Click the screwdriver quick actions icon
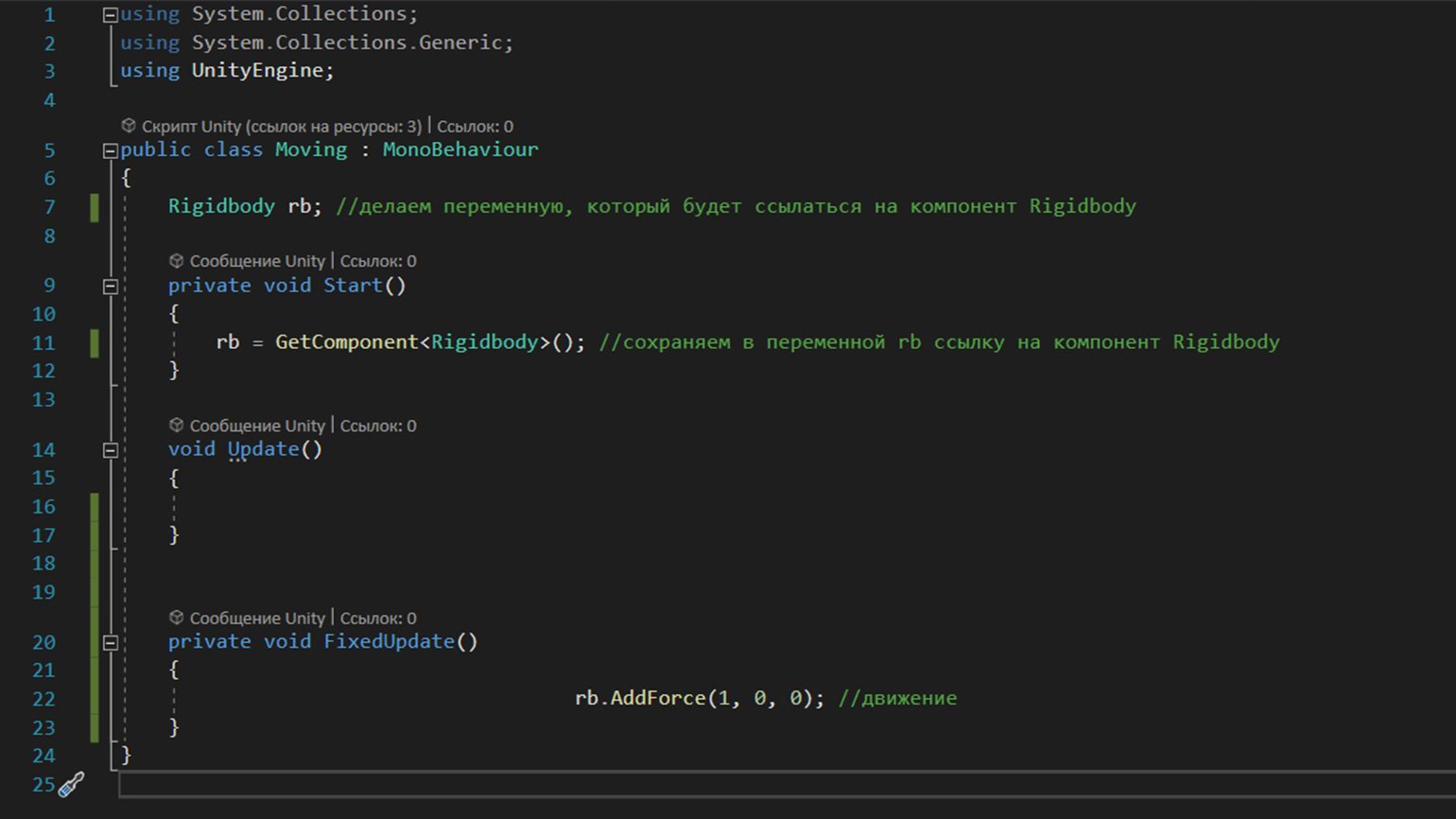This screenshot has height=819, width=1456. click(71, 784)
